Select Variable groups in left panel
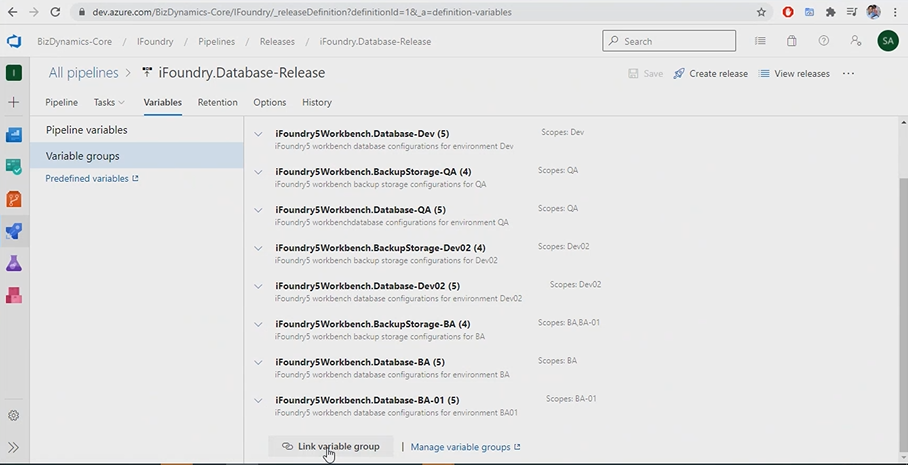 coord(137,156)
